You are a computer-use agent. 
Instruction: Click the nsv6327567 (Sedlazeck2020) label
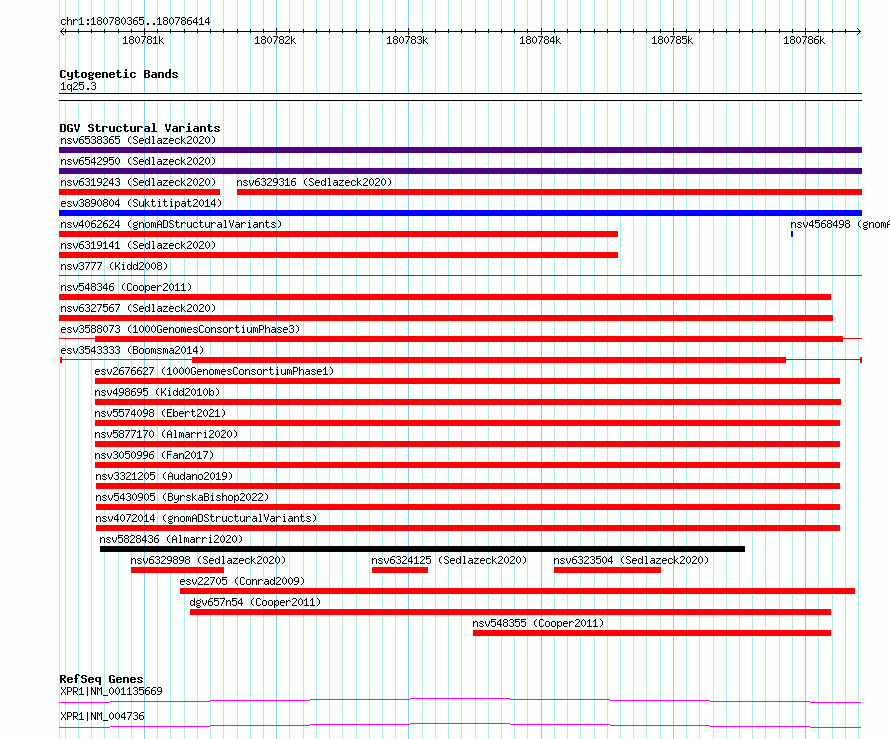[138, 308]
